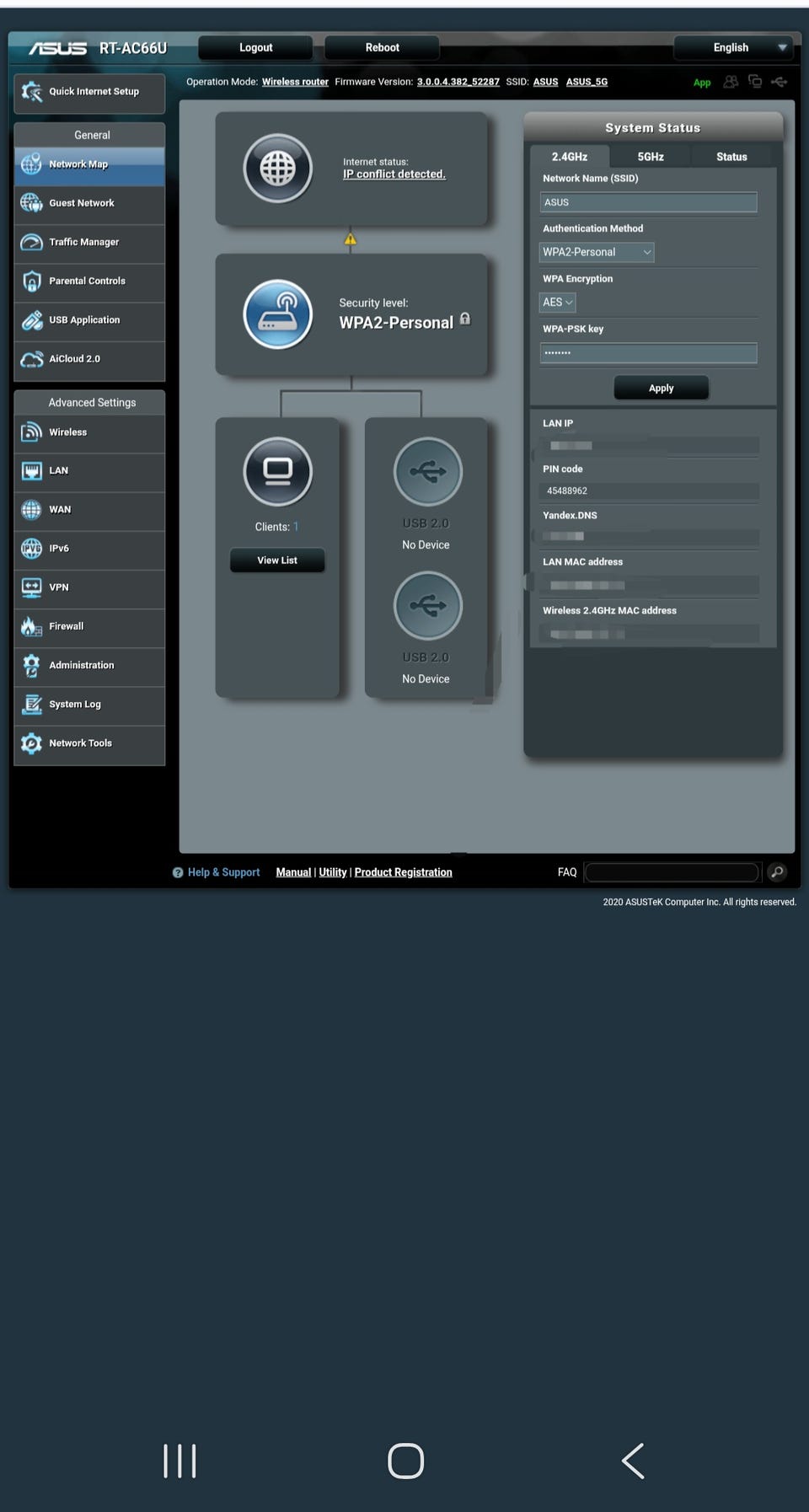Open Quick Internet Setup wizard icon
Viewport: 809px width, 1512px height.
point(32,91)
